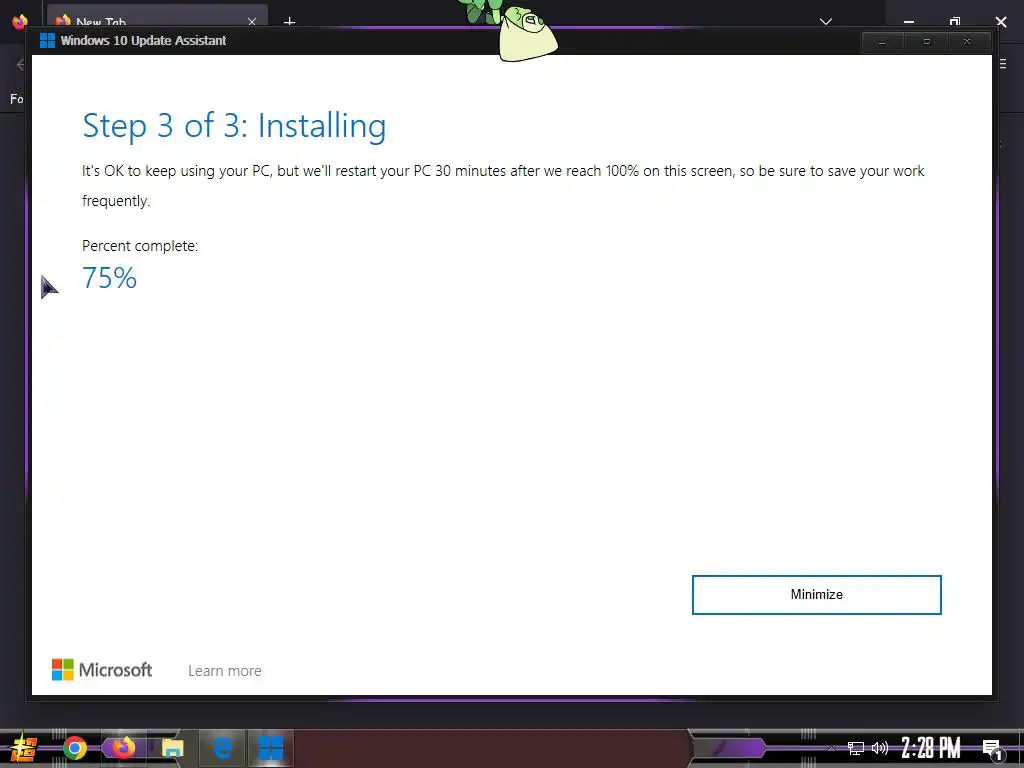Select the New Tab tab in Firefox
Image resolution: width=1024 pixels, height=768 pixels.
(157, 18)
